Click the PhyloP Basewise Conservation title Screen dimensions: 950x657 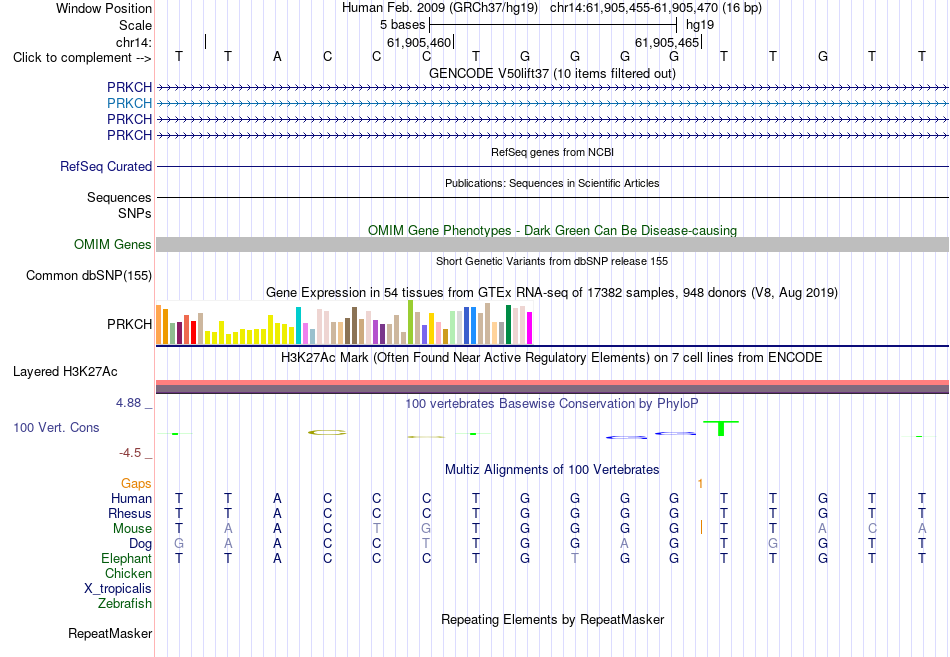(552, 404)
